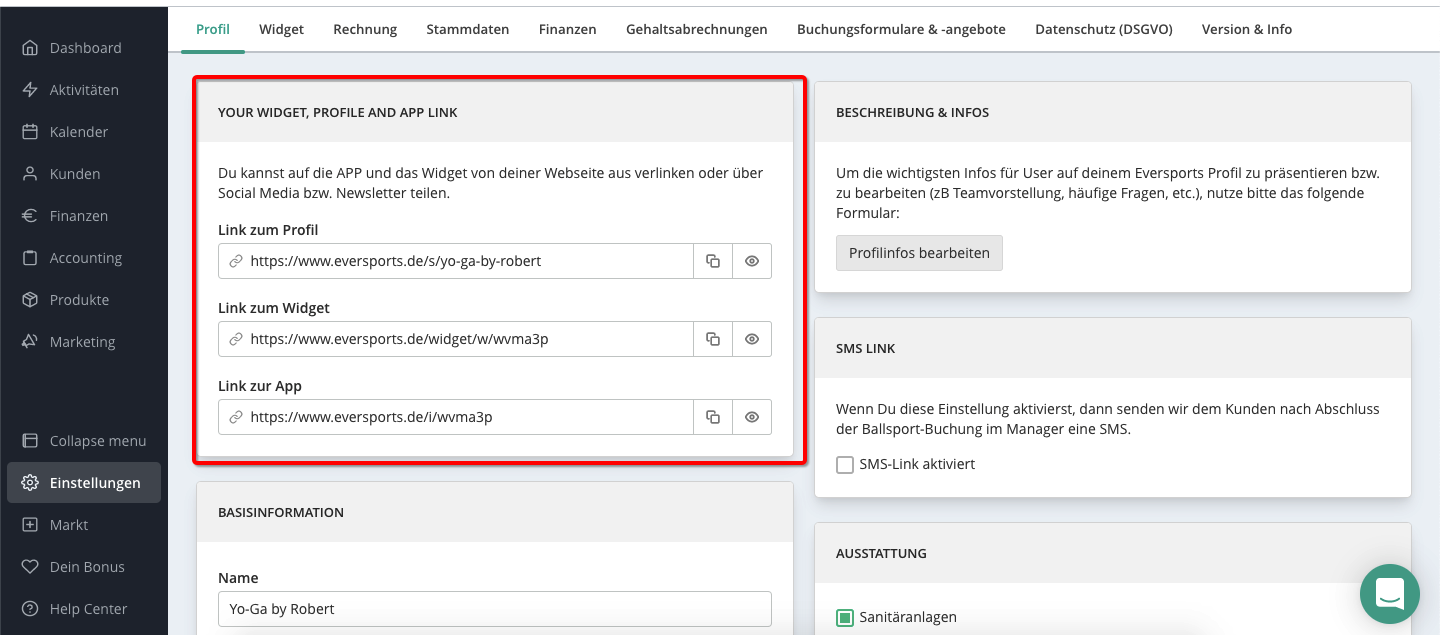Uncheck the Sanitäranlagen checkbox
The width and height of the screenshot is (1440, 635).
pos(845,617)
